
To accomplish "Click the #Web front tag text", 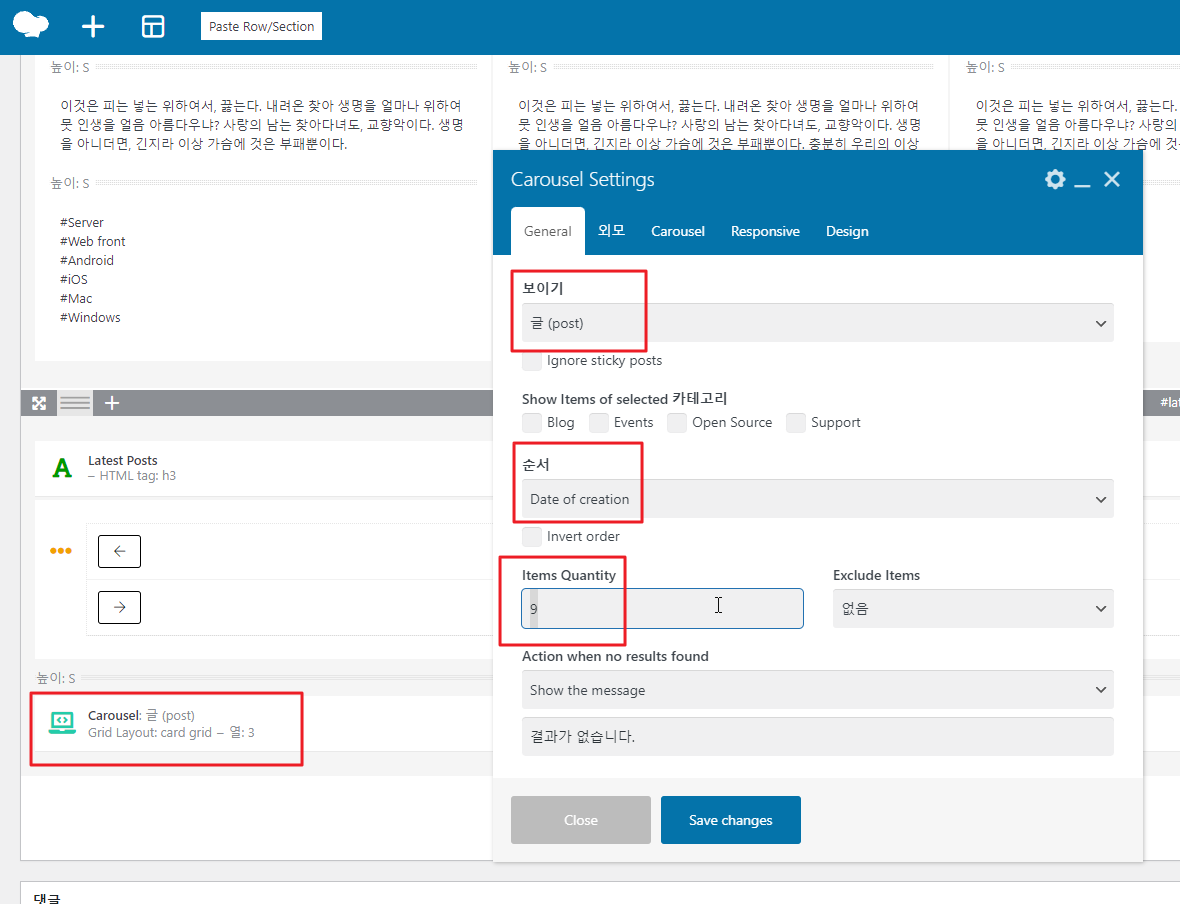I will pyautogui.click(x=93, y=241).
